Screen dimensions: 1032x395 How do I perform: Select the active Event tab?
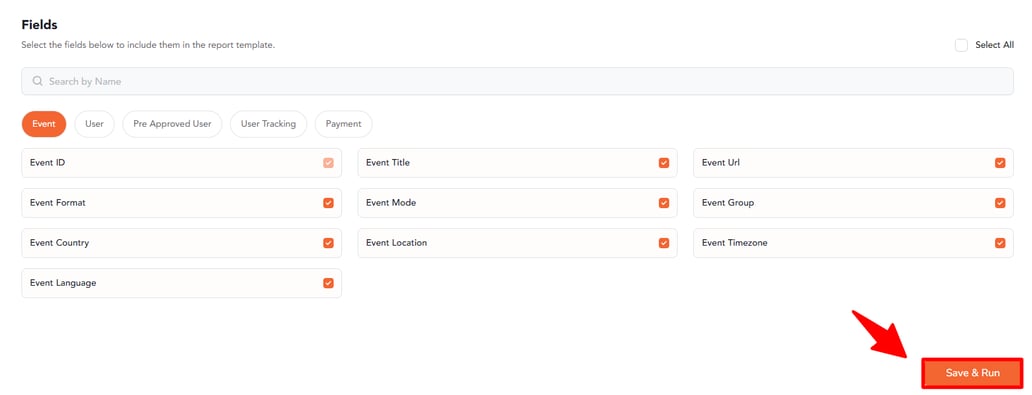(x=44, y=124)
